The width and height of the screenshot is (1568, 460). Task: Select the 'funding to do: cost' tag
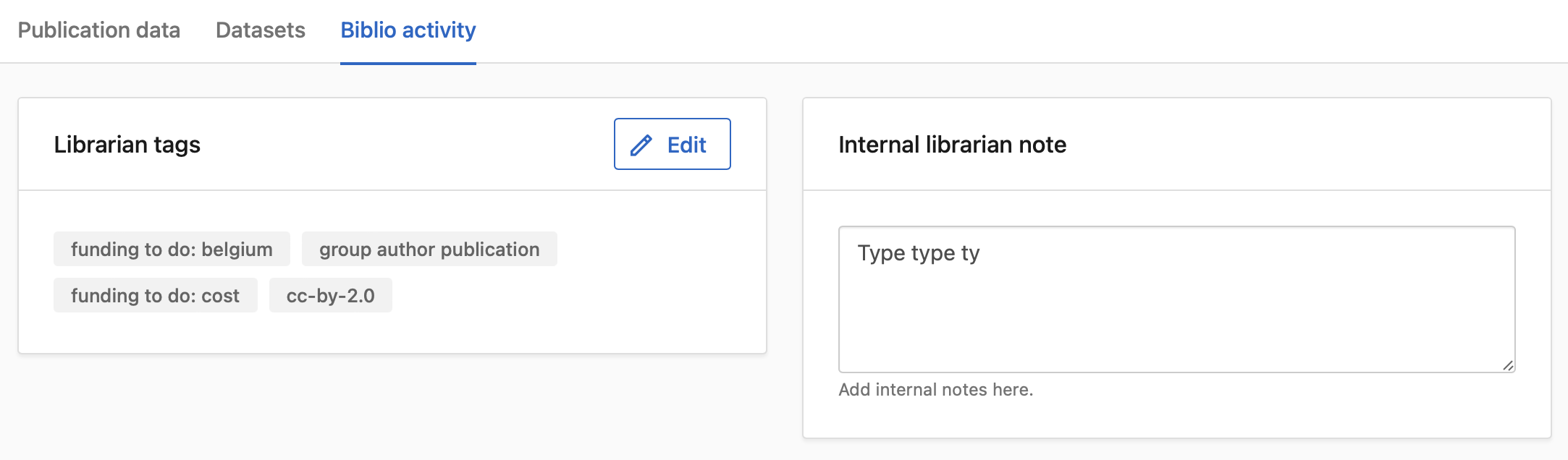point(154,295)
